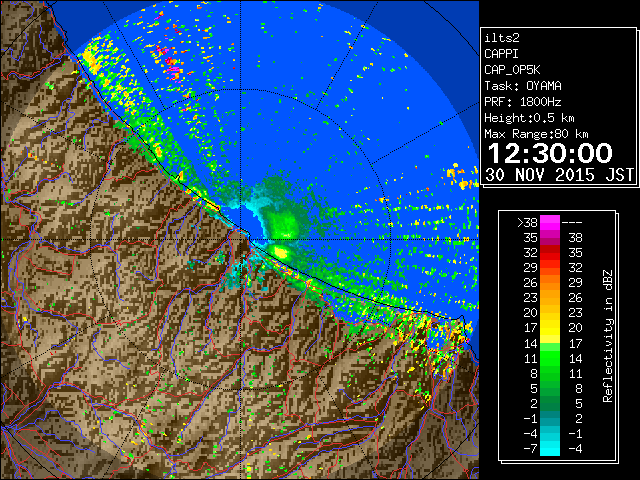This screenshot has height=480, width=640.
Task: Click the 'CAP_OP5K' text line
Action: [x=512, y=70]
